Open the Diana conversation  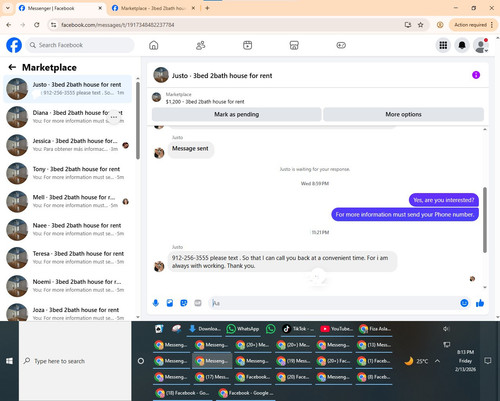(67, 117)
